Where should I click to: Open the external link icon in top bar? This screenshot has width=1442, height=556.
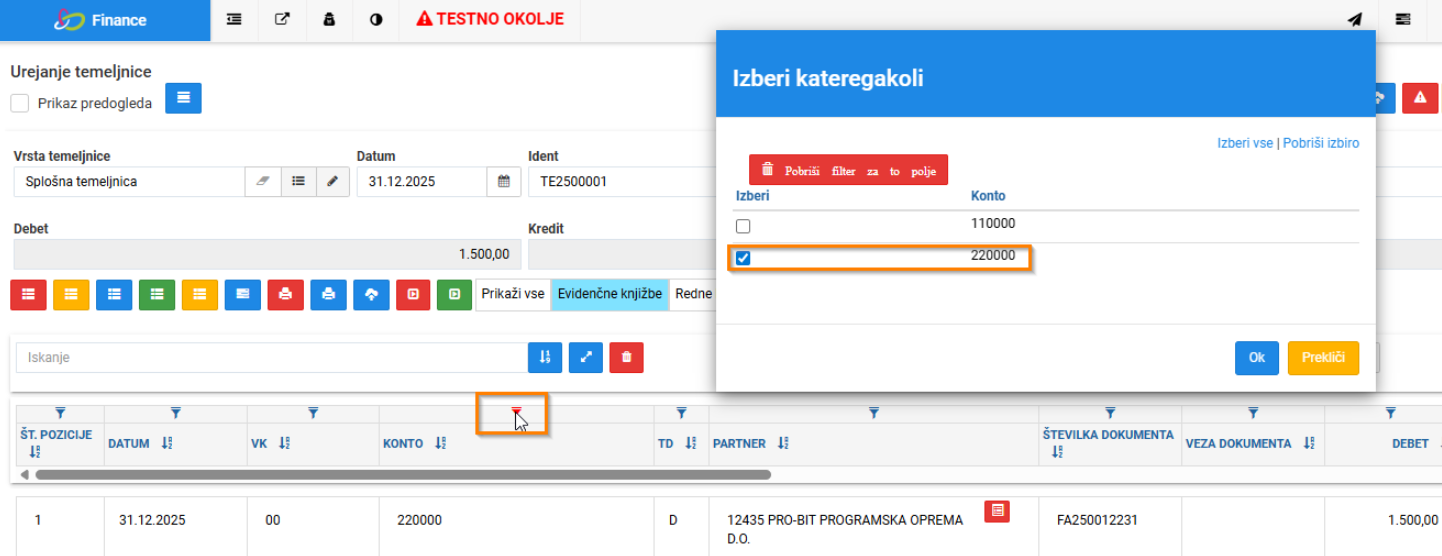pyautogui.click(x=282, y=19)
